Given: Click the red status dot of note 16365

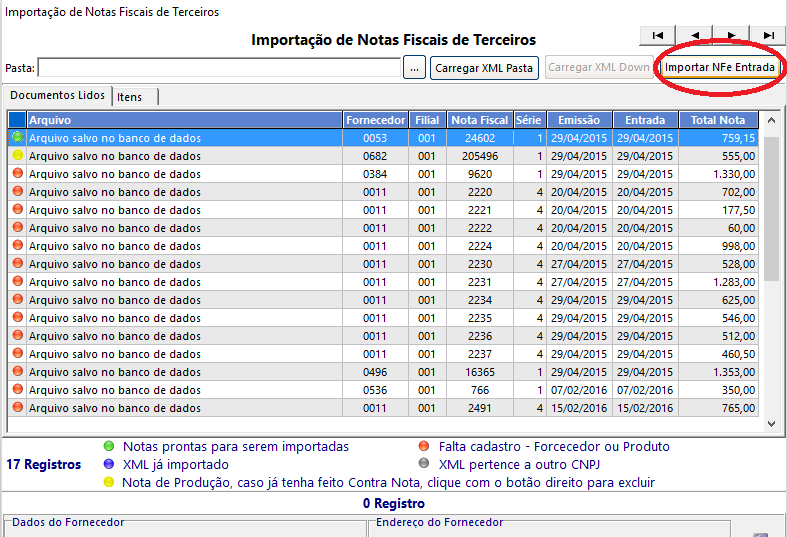Looking at the screenshot, I should (18, 371).
